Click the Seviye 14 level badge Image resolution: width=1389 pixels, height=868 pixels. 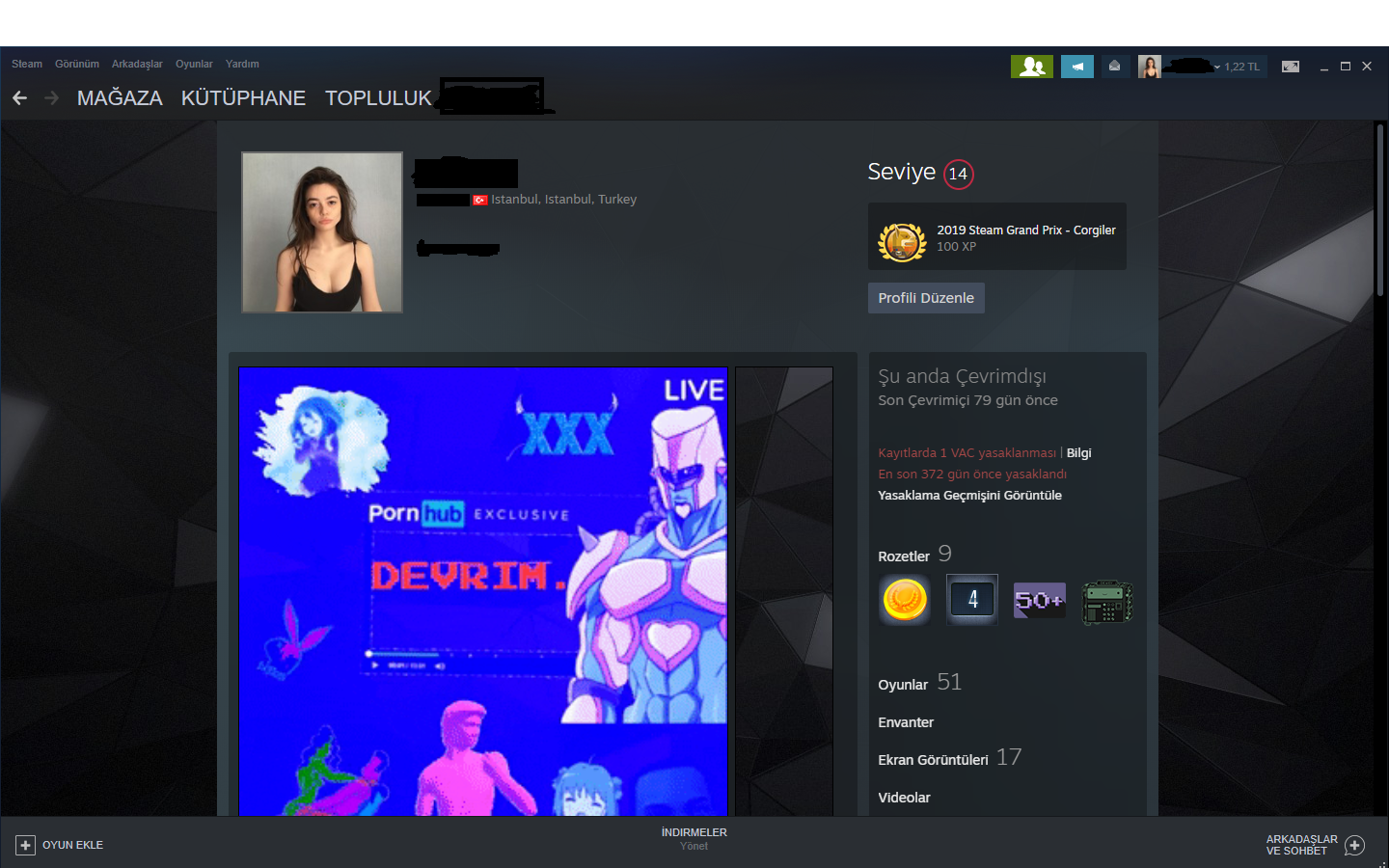958,174
